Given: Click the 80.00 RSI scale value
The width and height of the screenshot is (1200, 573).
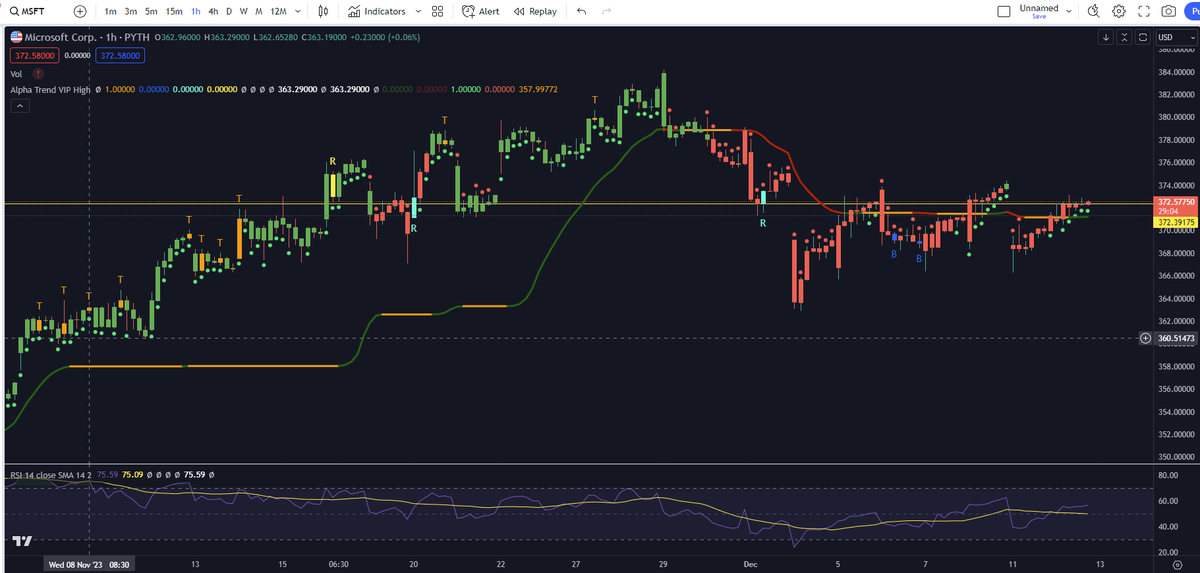Looking at the screenshot, I should (1168, 474).
